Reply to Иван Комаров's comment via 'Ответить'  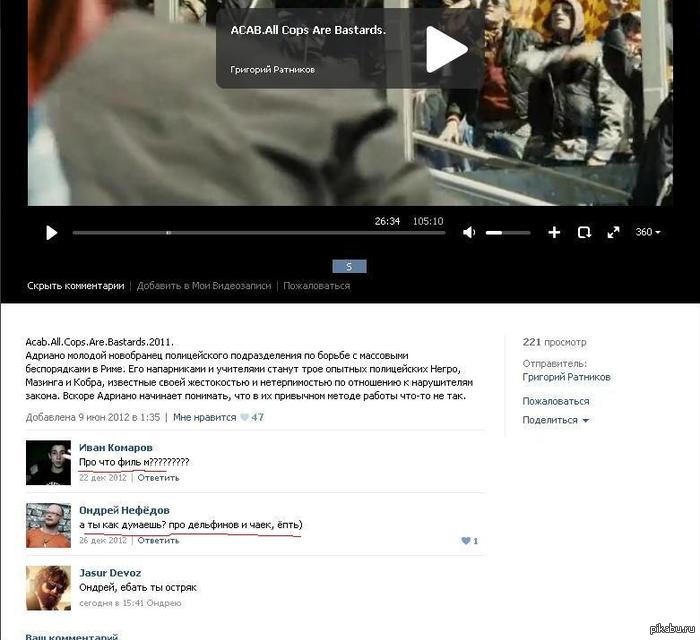coord(158,478)
